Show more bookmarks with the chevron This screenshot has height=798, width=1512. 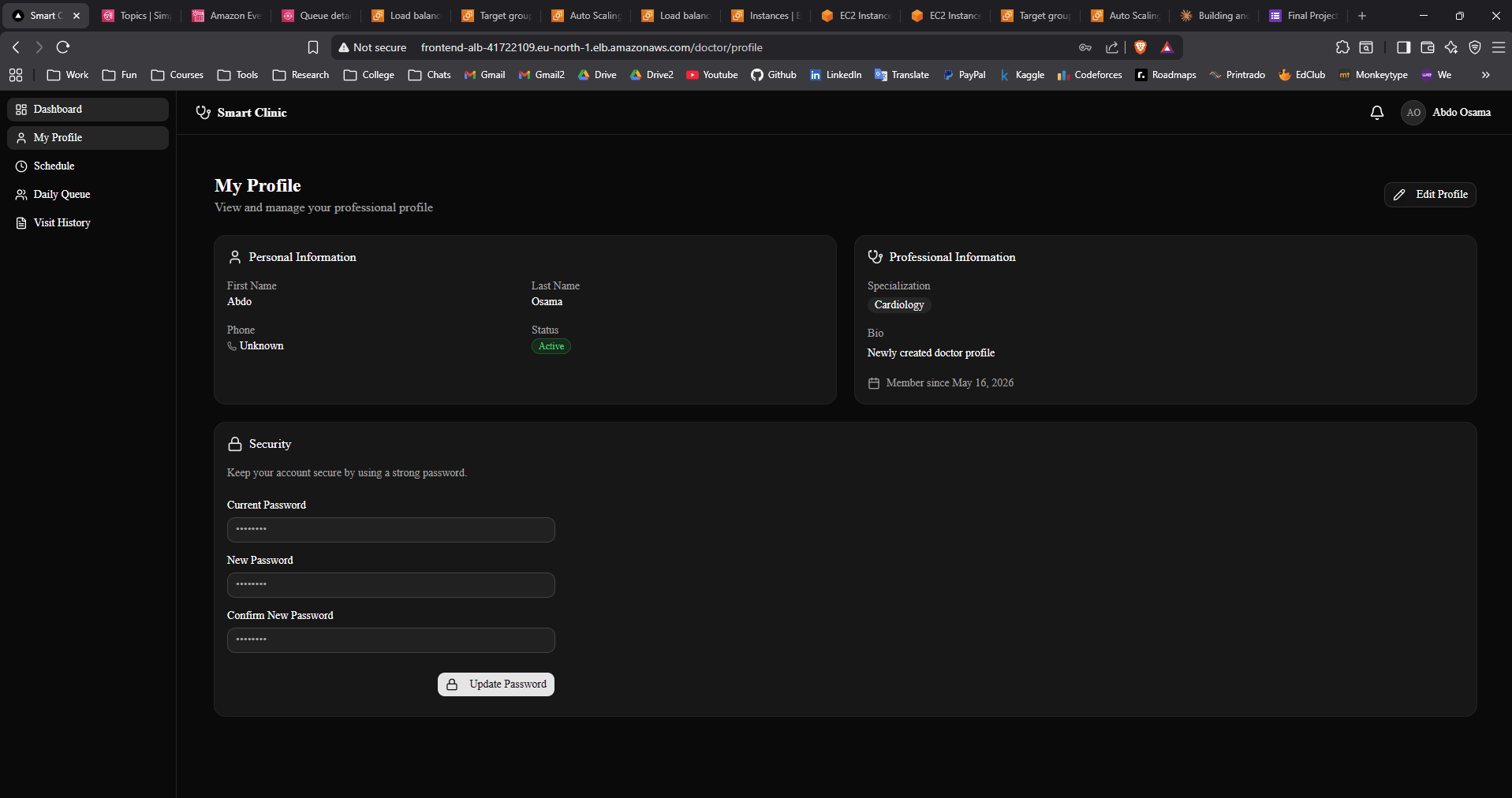click(1486, 75)
